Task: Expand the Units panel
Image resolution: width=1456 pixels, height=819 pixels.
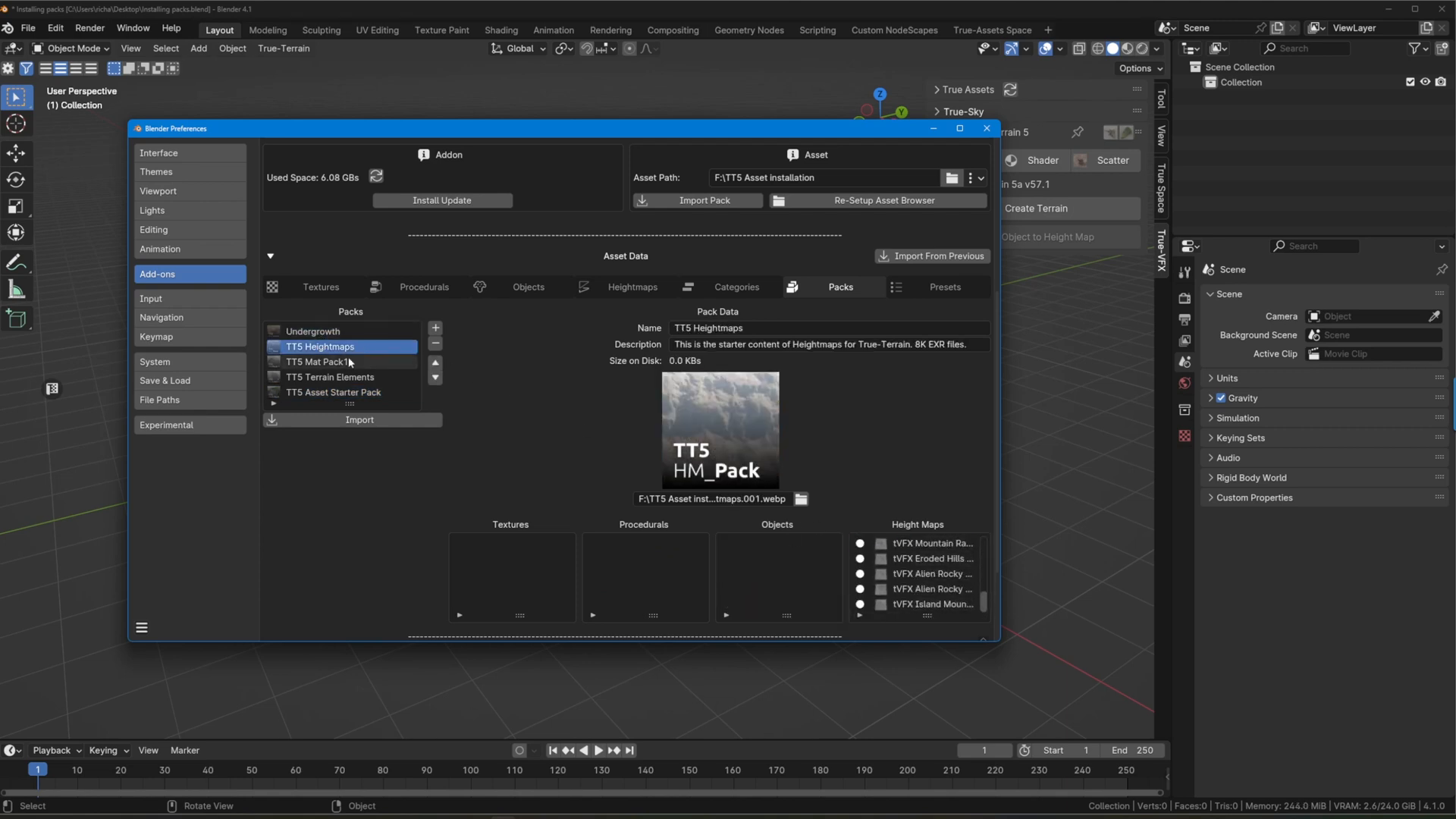Action: tap(1226, 378)
